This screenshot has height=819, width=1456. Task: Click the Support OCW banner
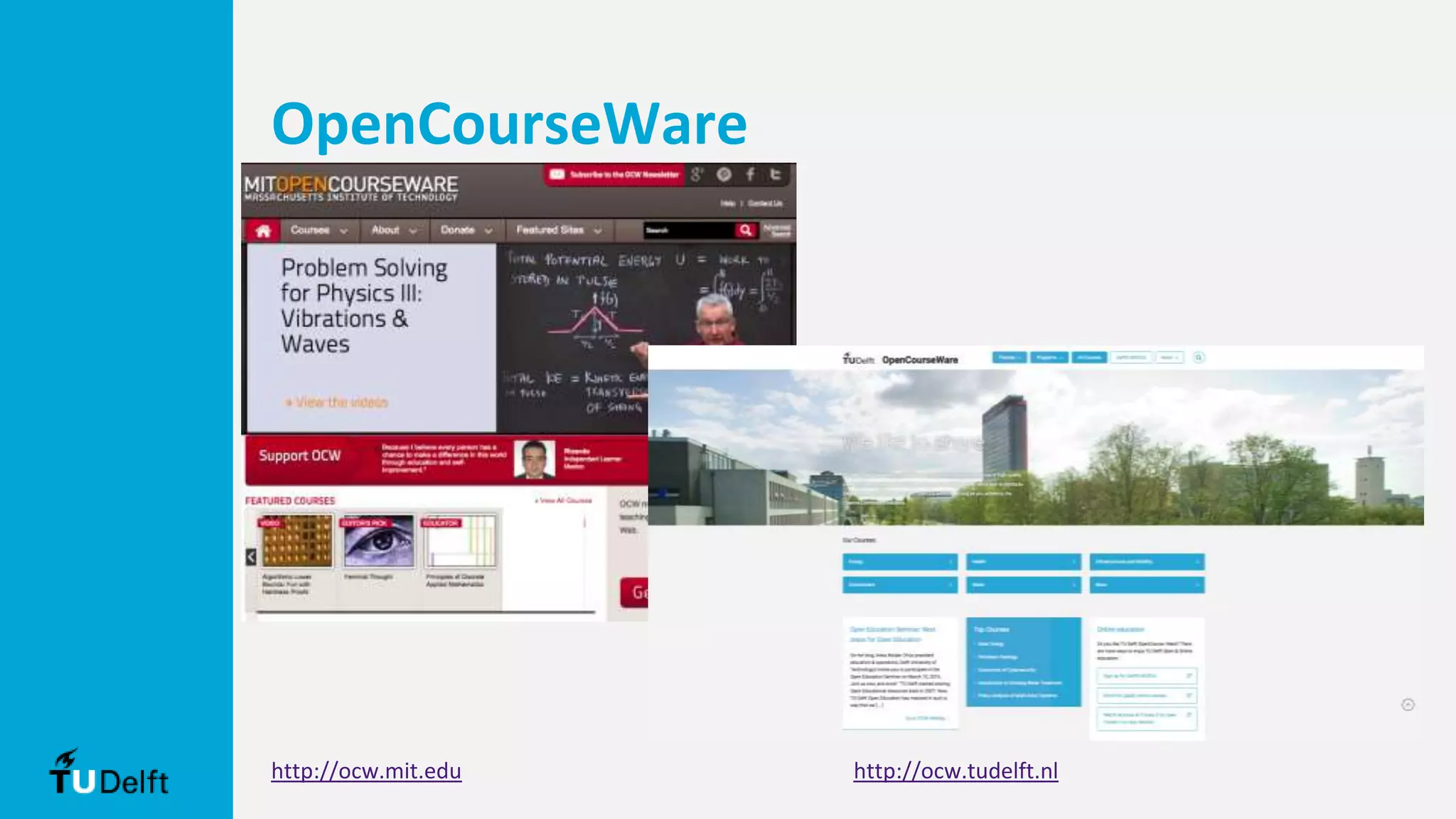point(300,456)
